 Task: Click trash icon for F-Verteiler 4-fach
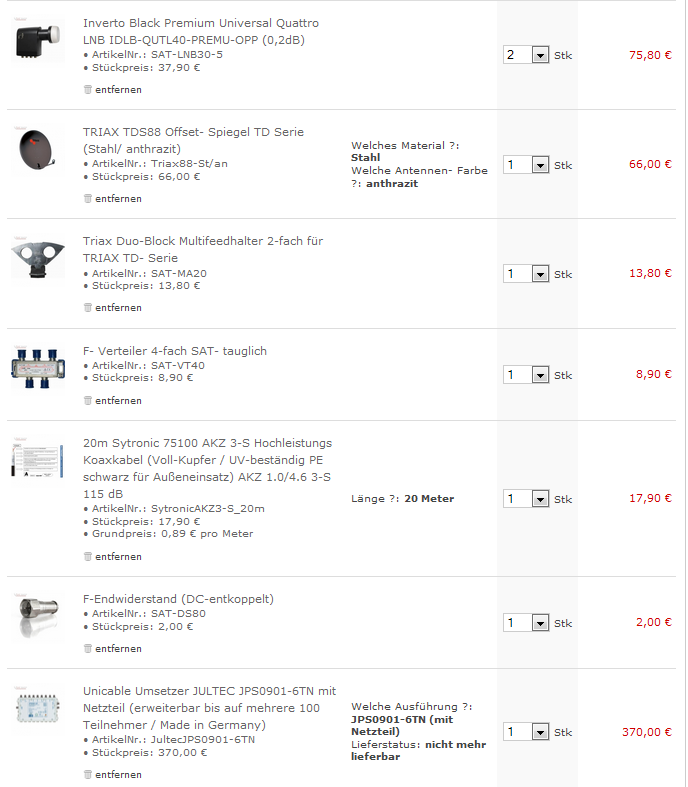(88, 401)
